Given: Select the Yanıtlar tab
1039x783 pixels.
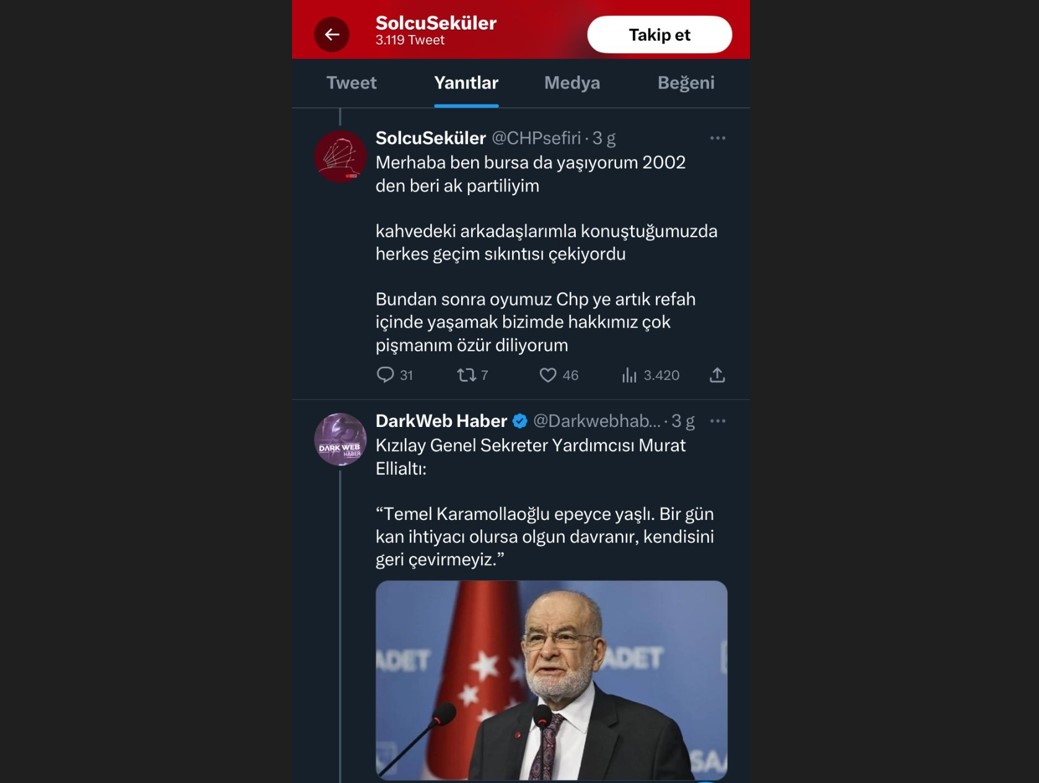Looking at the screenshot, I should point(466,83).
